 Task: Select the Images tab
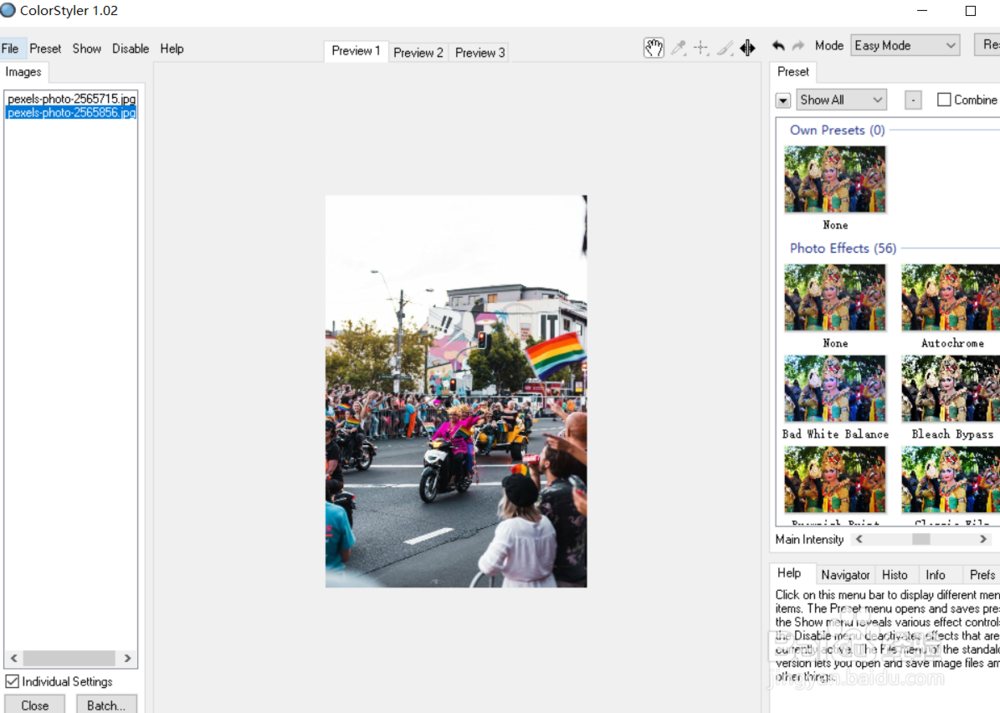click(x=24, y=72)
